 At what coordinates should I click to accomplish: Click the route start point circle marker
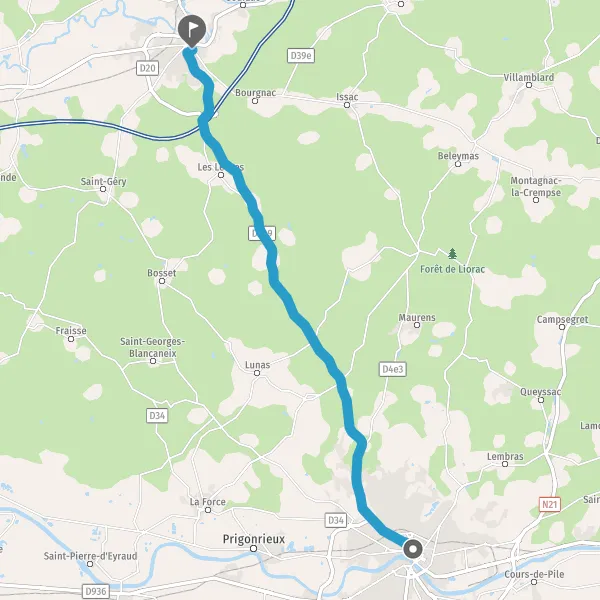click(x=413, y=549)
